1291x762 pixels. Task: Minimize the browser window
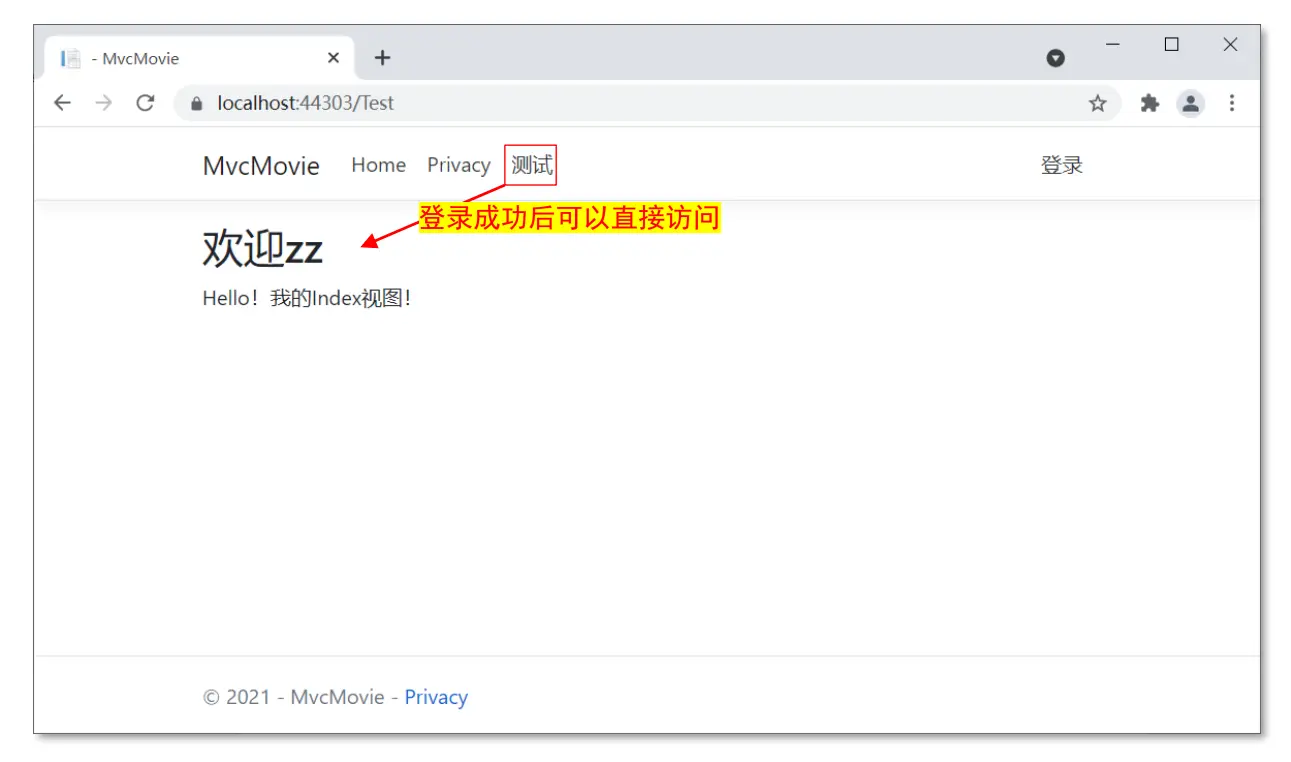pyautogui.click(x=1113, y=45)
